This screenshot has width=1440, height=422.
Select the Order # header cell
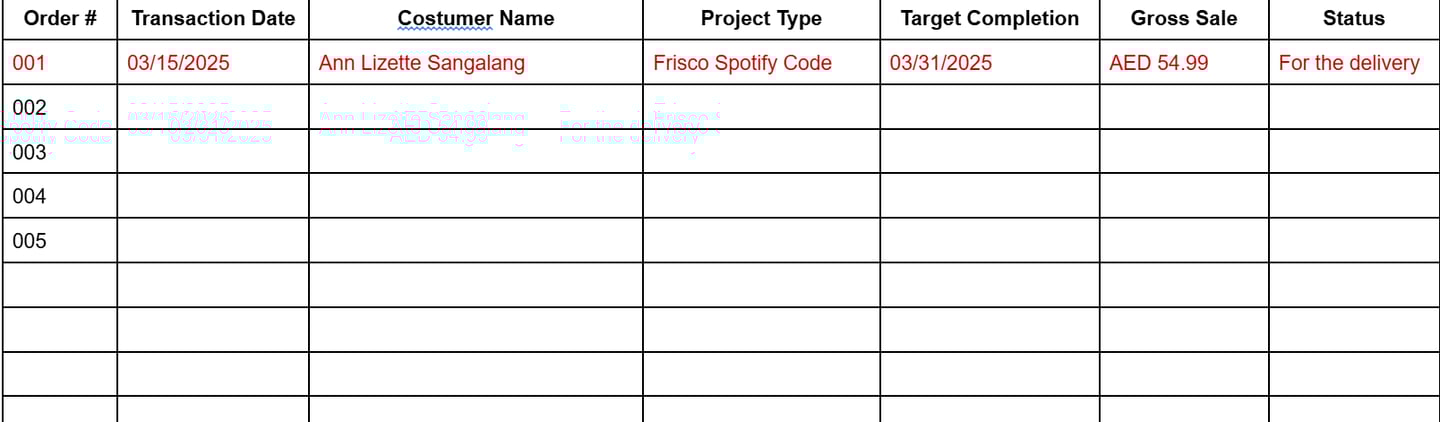(60, 19)
